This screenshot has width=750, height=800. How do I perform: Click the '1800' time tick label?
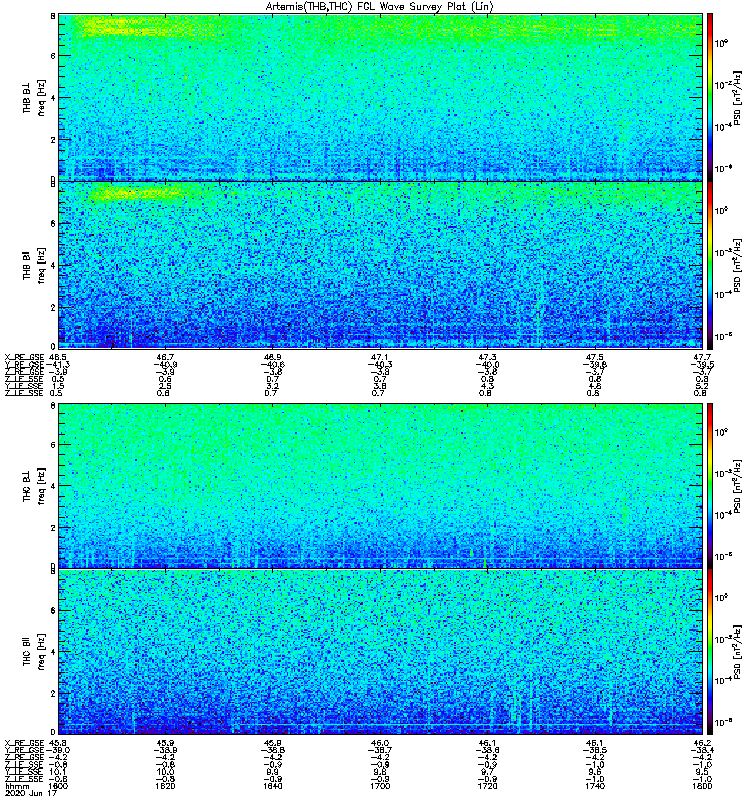pos(702,786)
